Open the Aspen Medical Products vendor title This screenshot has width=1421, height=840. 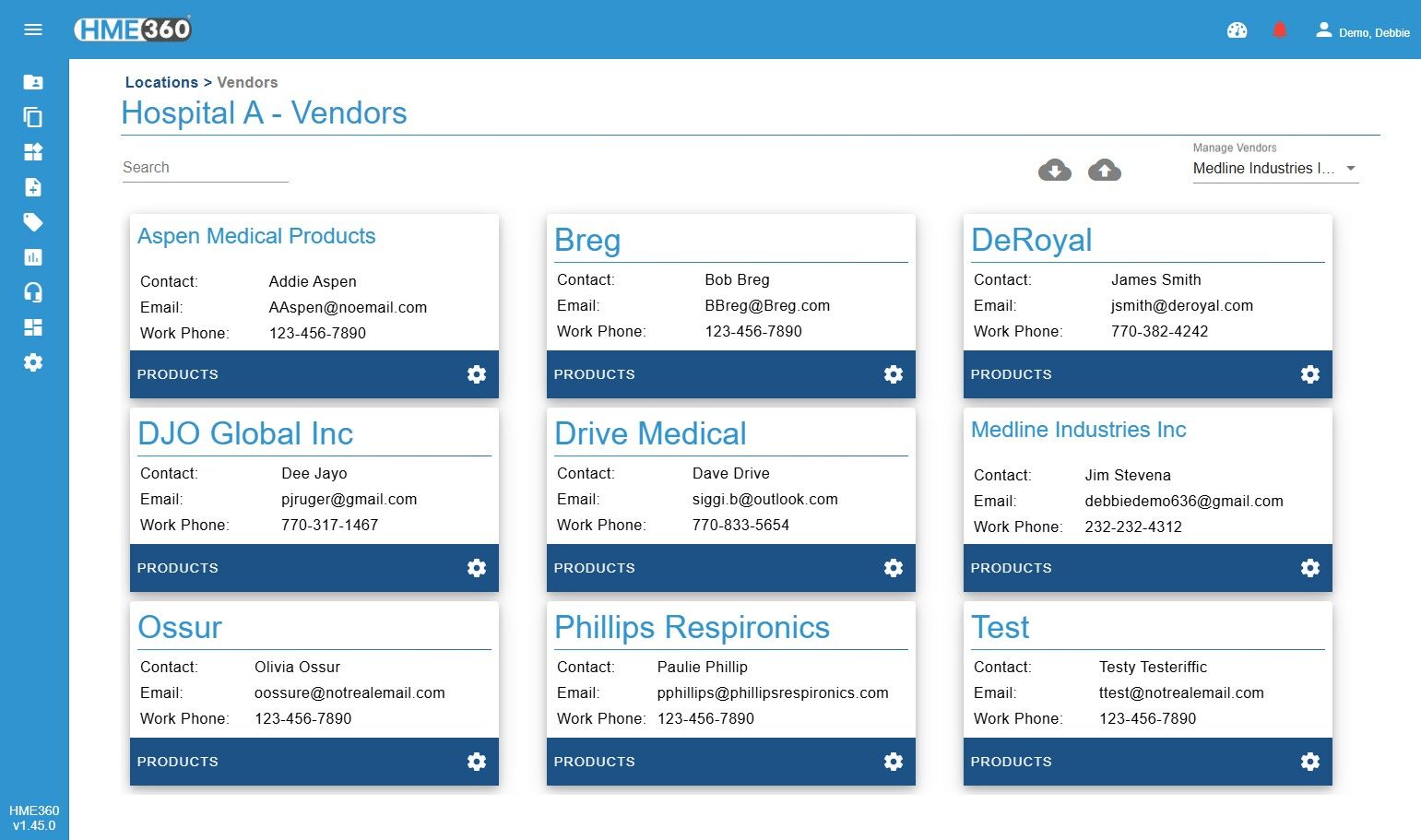pyautogui.click(x=256, y=236)
